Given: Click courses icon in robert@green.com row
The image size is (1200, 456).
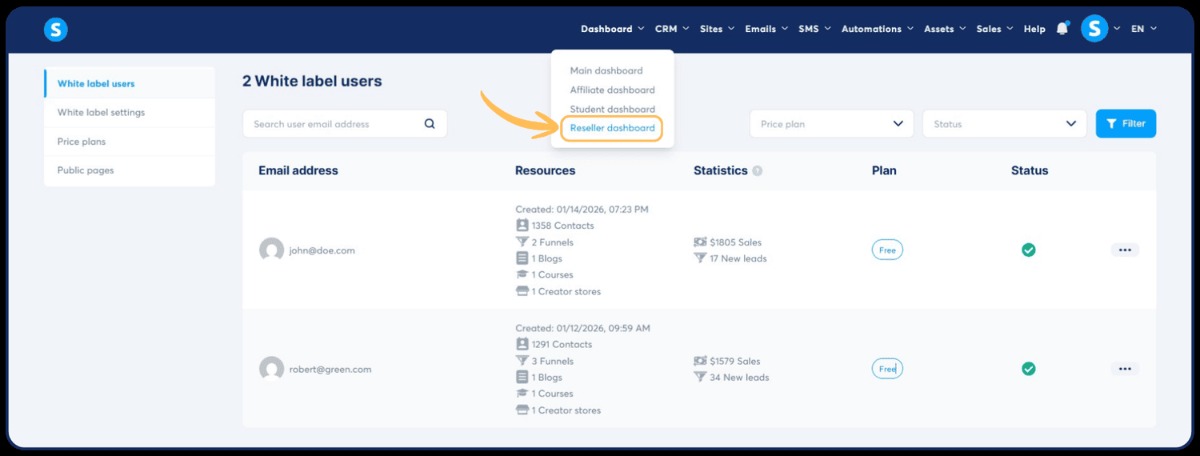Looking at the screenshot, I should pos(522,393).
